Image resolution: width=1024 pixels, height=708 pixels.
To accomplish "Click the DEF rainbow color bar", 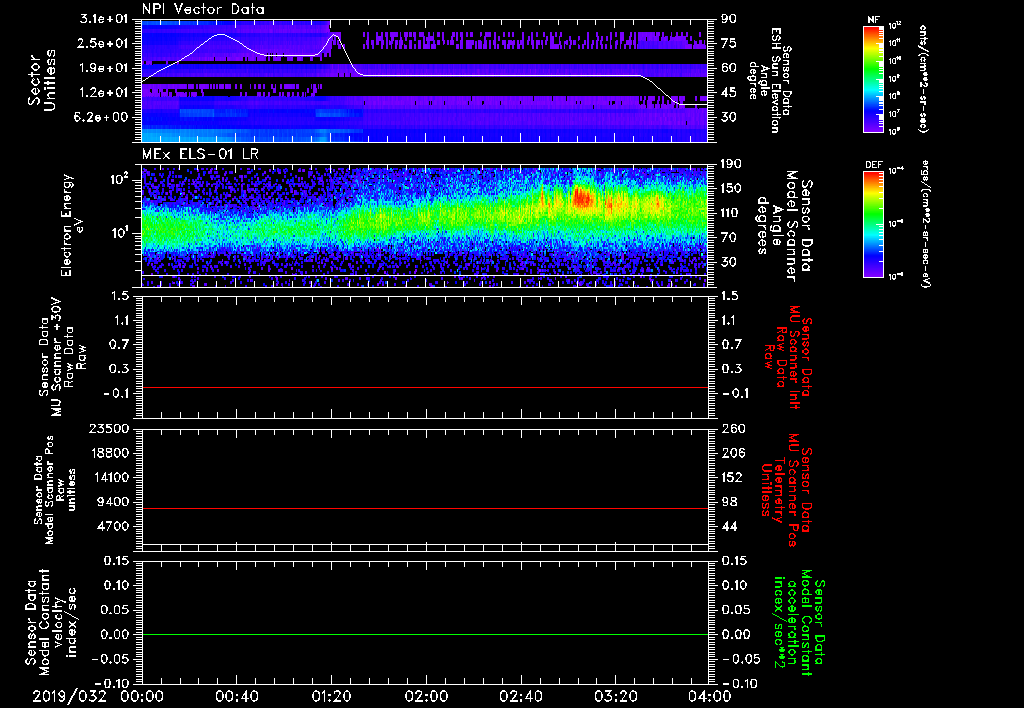I will [873, 224].
